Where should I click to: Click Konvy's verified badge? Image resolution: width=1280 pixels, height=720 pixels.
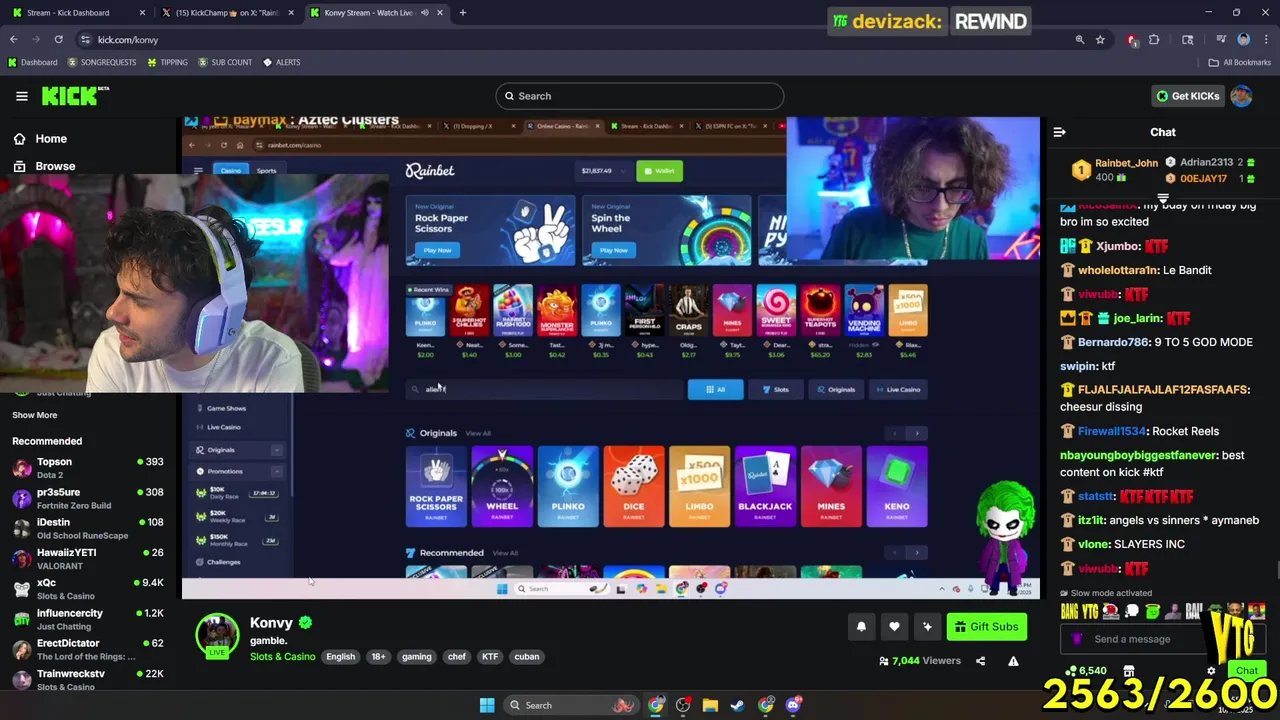305,622
